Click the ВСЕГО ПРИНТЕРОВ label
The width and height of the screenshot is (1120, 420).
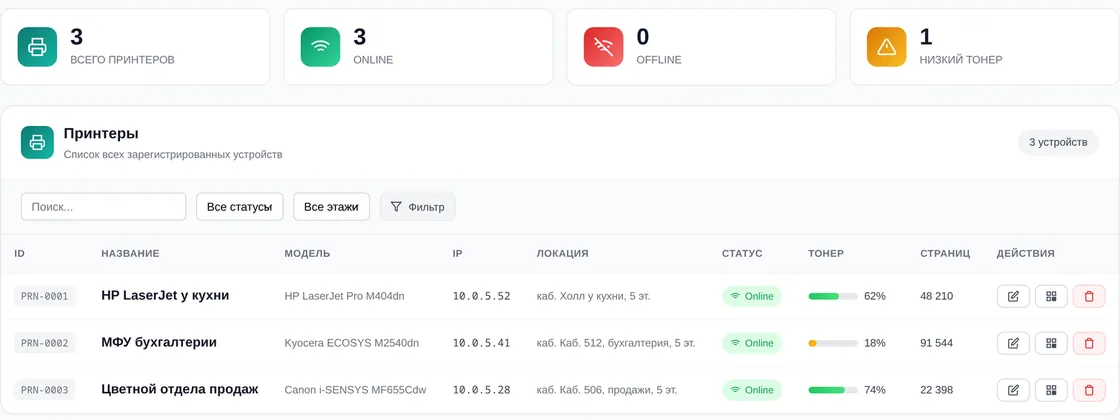click(x=122, y=60)
